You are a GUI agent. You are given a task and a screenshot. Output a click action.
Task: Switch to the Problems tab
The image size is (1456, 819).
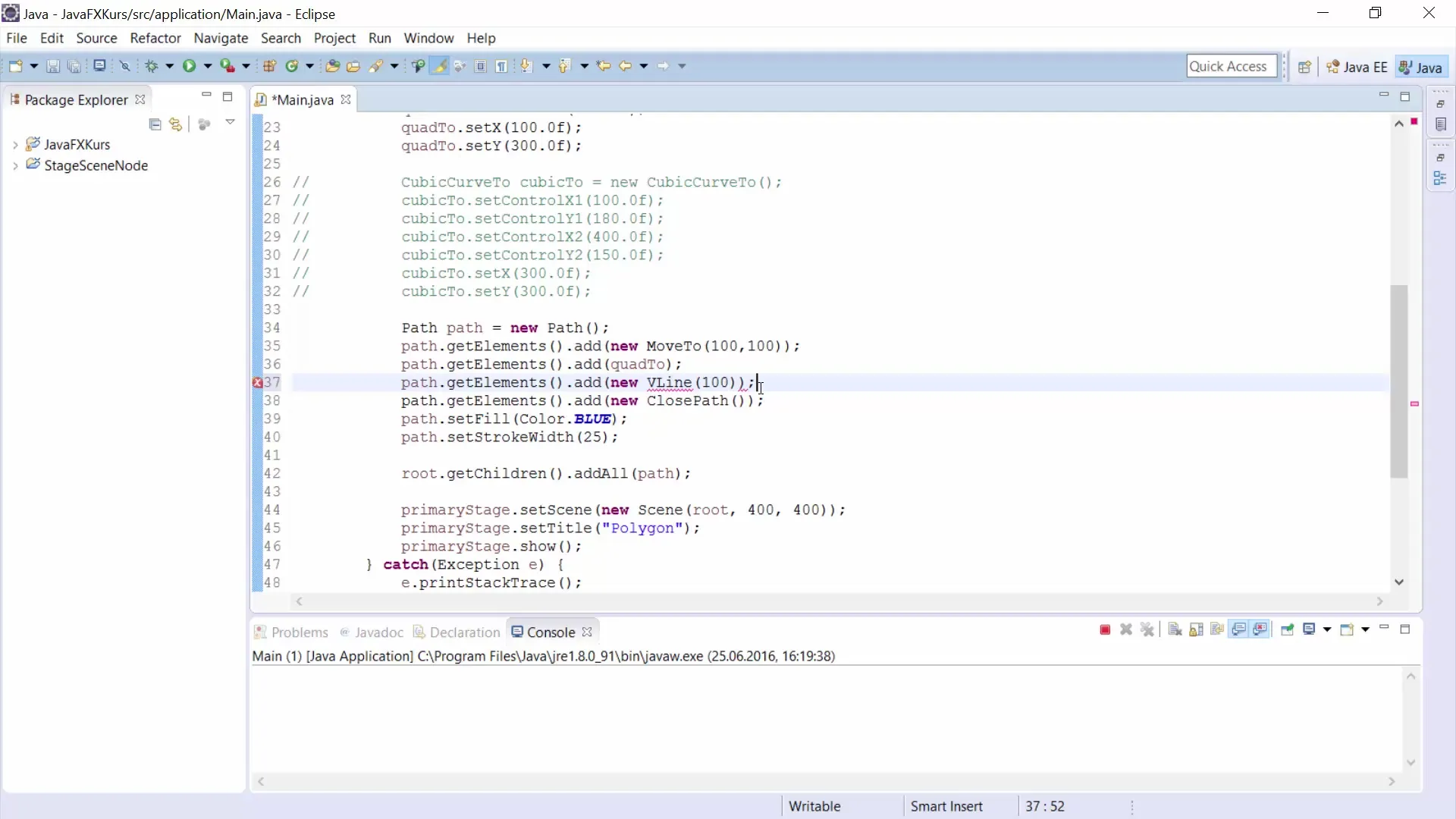tap(291, 632)
